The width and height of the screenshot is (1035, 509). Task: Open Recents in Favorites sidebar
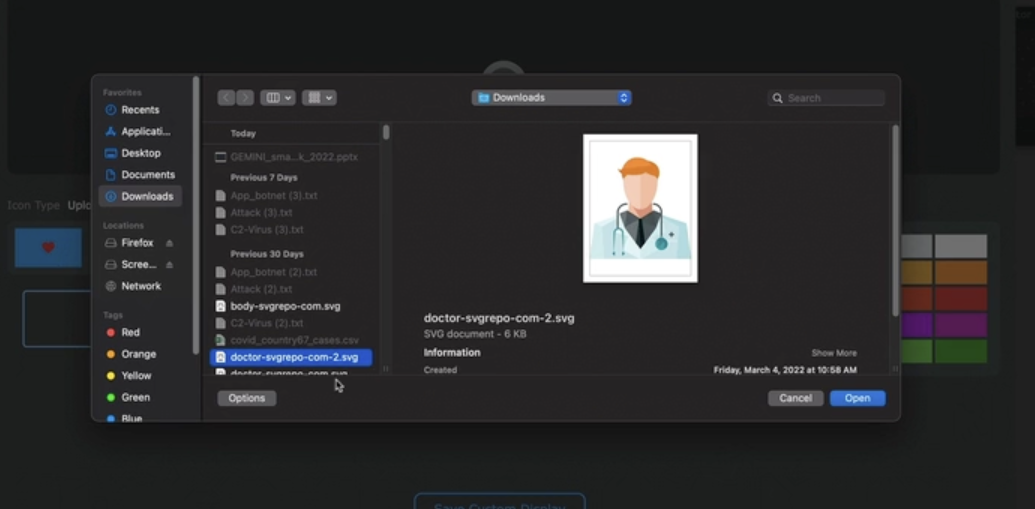139,110
